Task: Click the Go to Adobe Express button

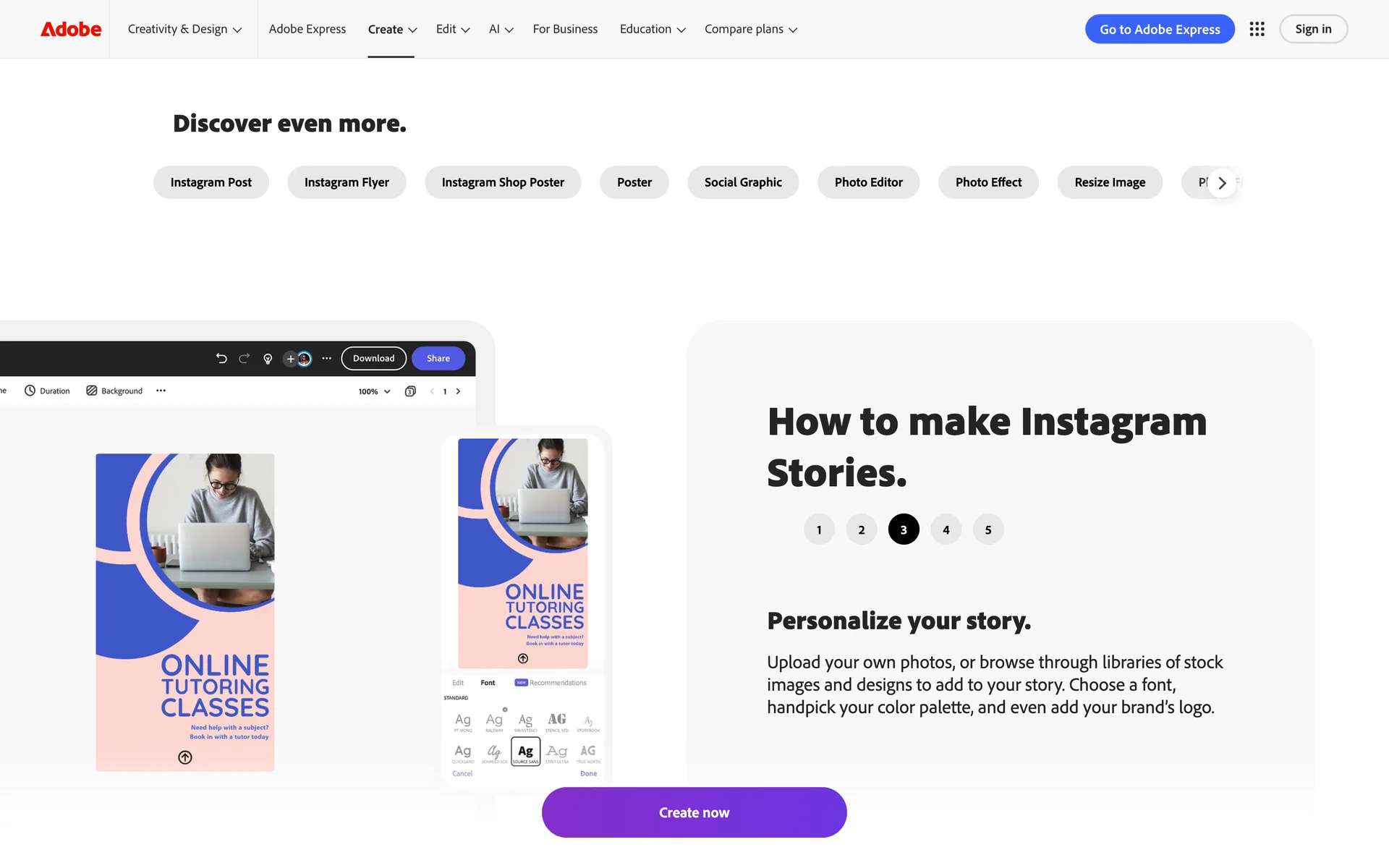Action: [1160, 29]
